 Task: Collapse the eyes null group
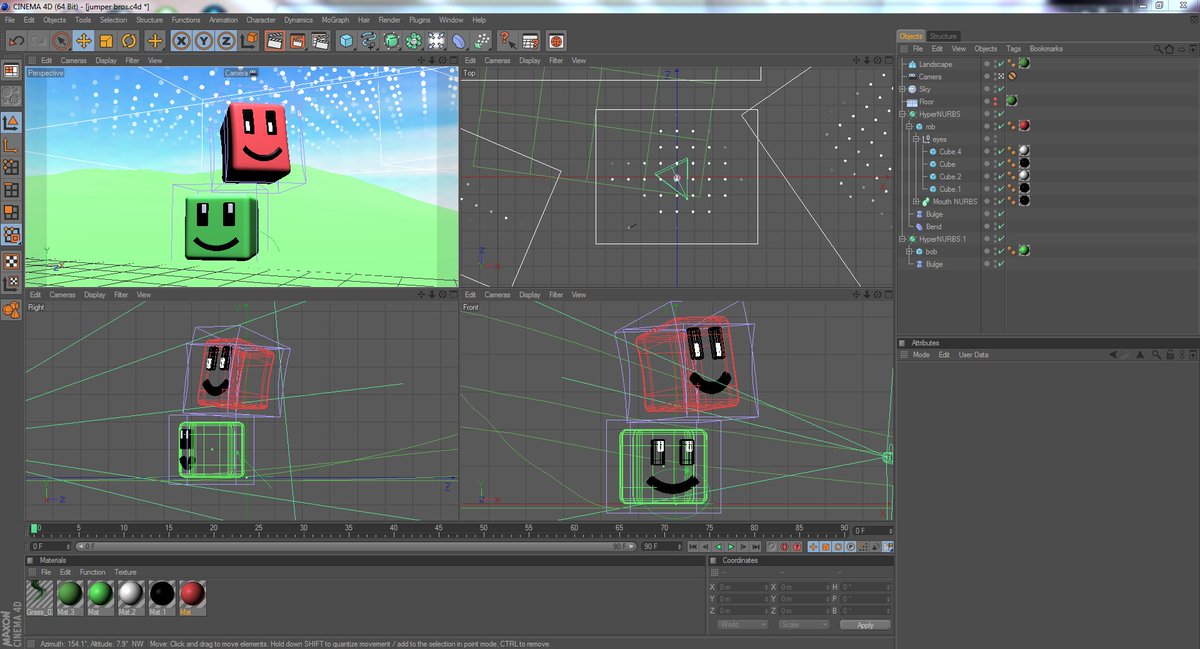(x=916, y=139)
